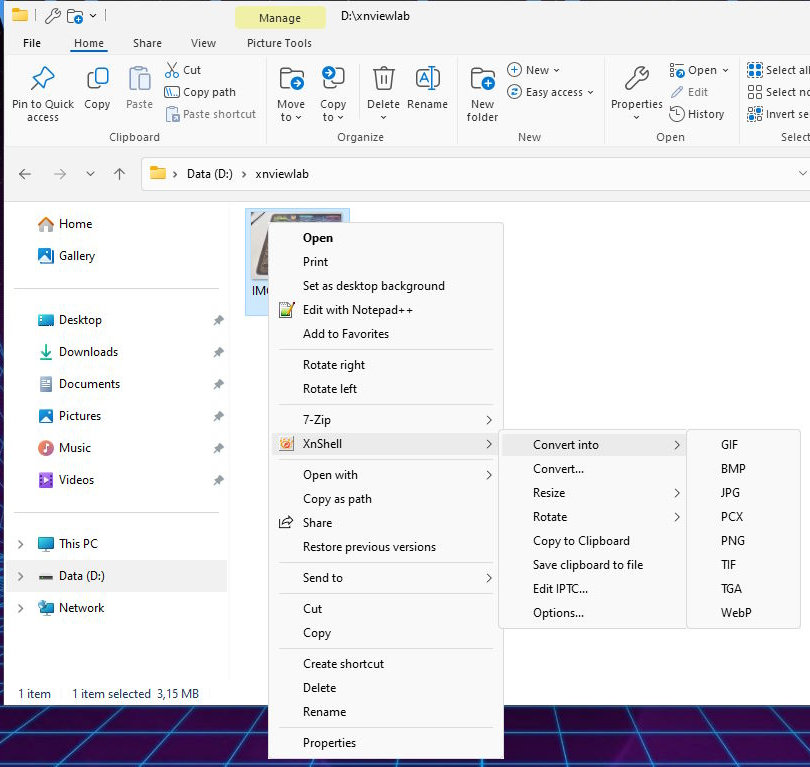Expand the Network tree node
The image size is (810, 767).
tap(21, 608)
